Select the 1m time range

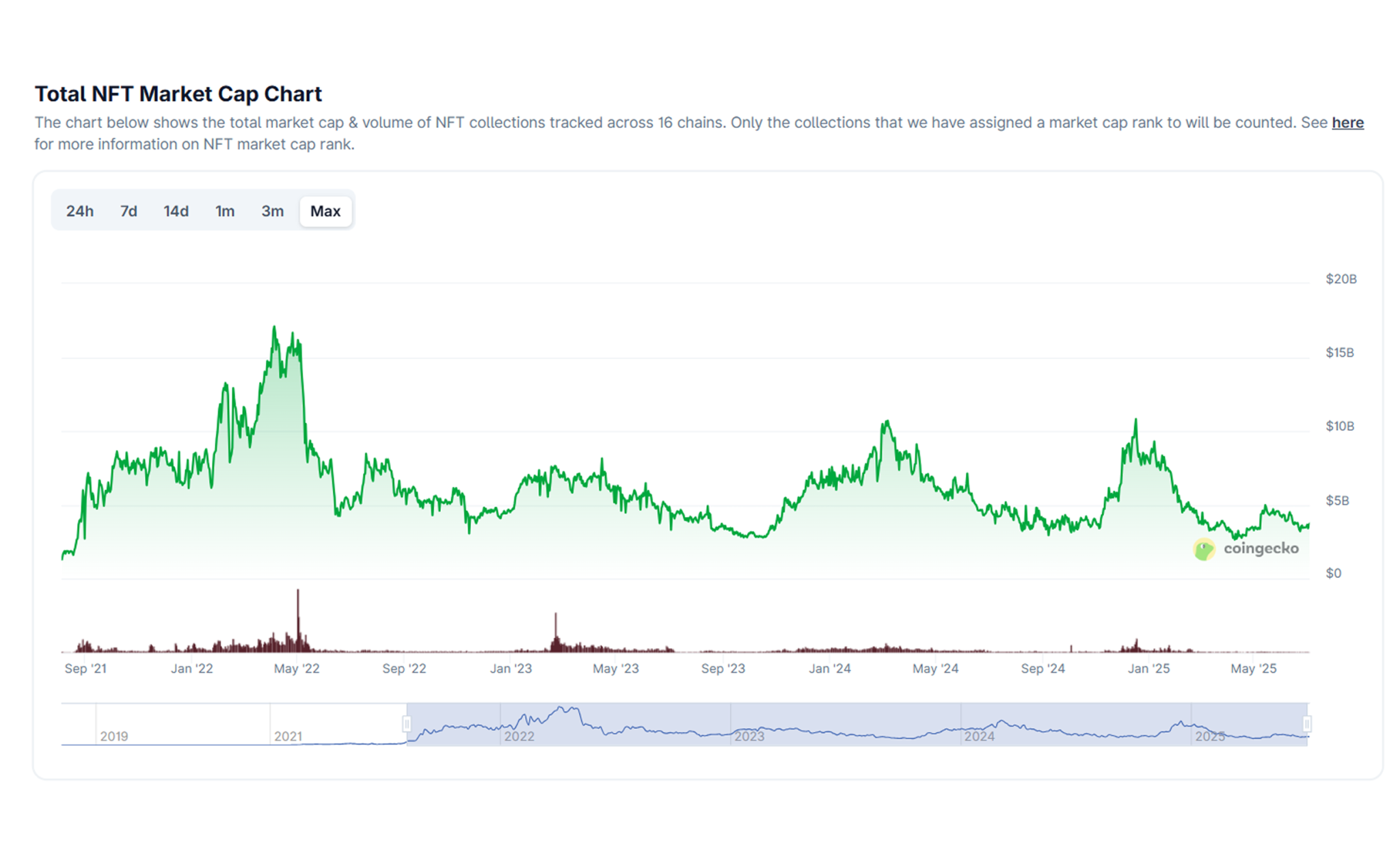(x=225, y=211)
